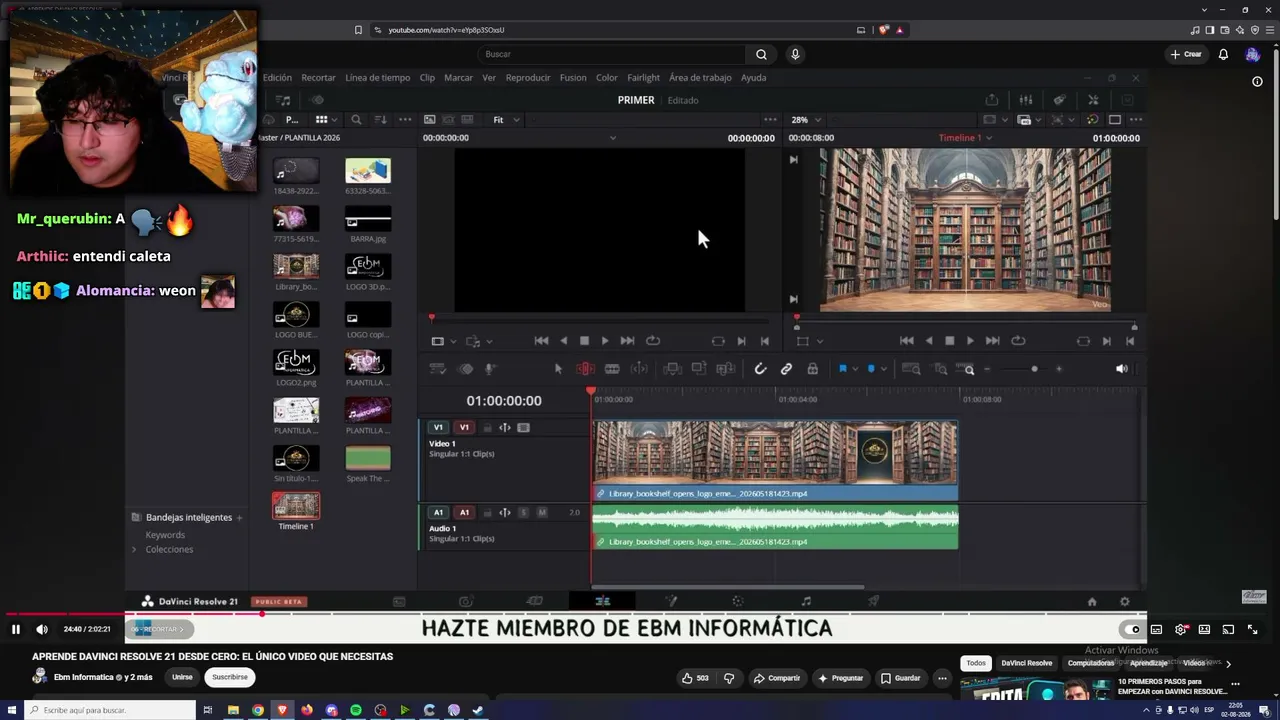
Task: Open the Línea de tiempo menu
Action: click(378, 78)
